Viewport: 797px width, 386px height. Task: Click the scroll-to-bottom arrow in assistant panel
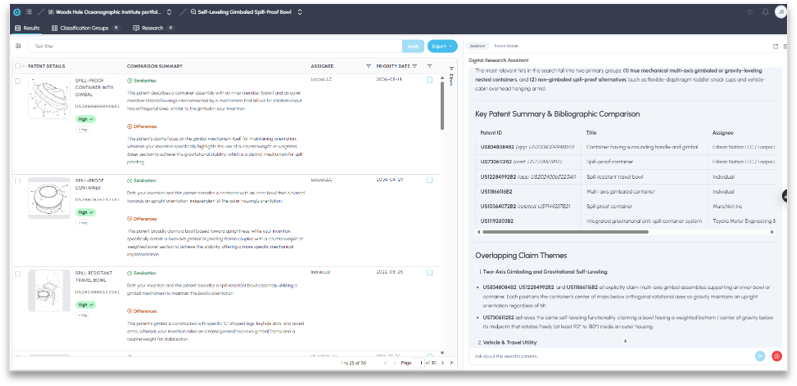(x=625, y=341)
